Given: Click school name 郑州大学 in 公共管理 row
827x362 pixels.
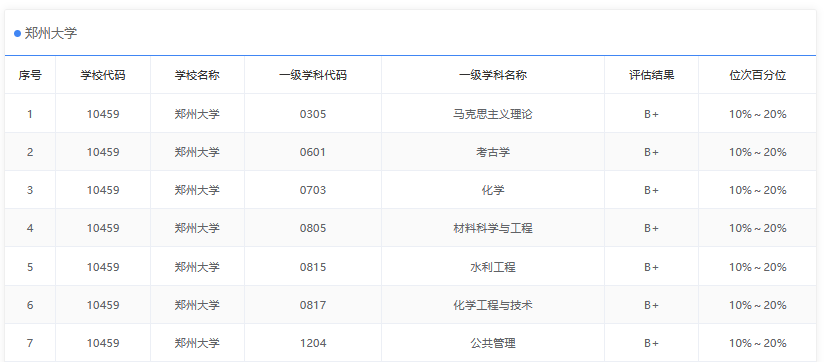Looking at the screenshot, I should tap(197, 343).
